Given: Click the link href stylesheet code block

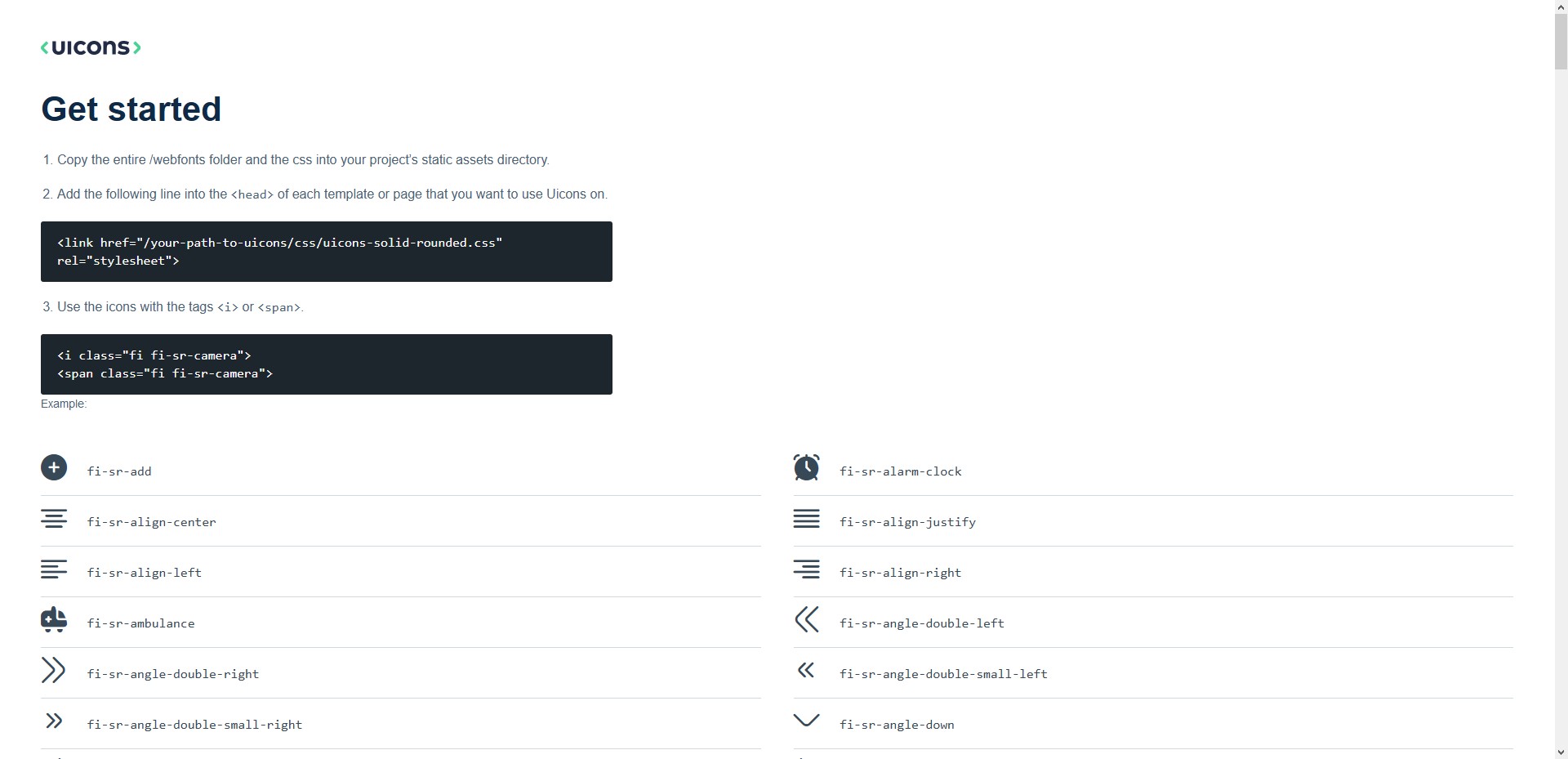Looking at the screenshot, I should [327, 252].
